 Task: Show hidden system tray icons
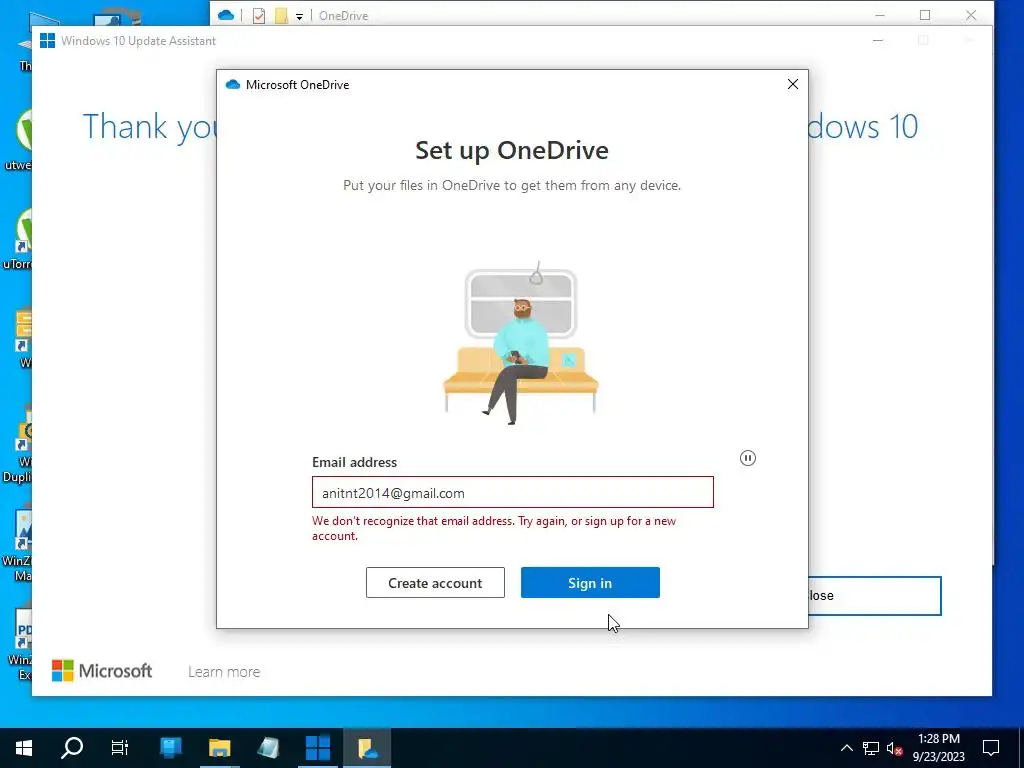[846, 748]
